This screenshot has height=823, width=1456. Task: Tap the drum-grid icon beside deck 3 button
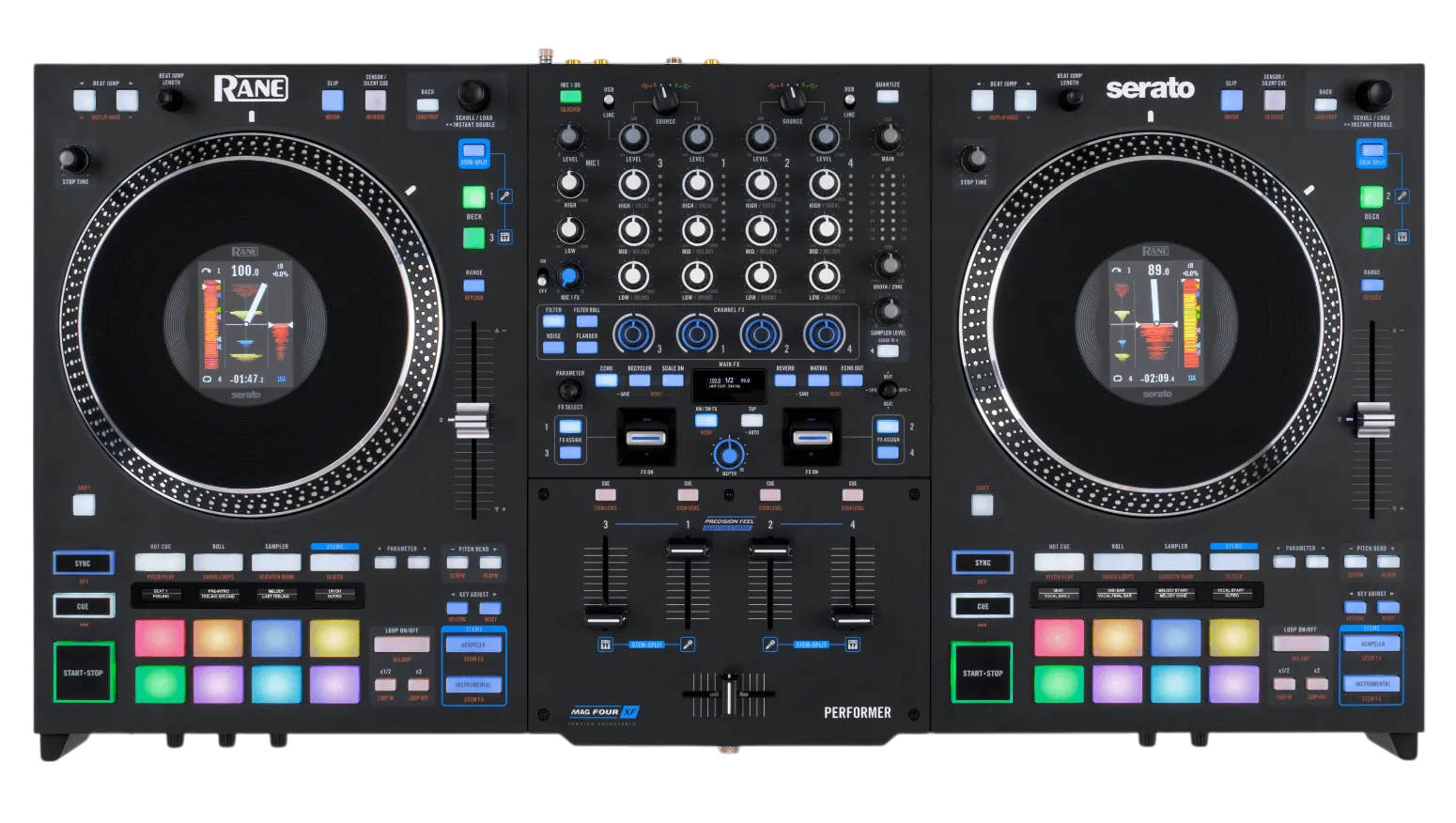point(504,237)
